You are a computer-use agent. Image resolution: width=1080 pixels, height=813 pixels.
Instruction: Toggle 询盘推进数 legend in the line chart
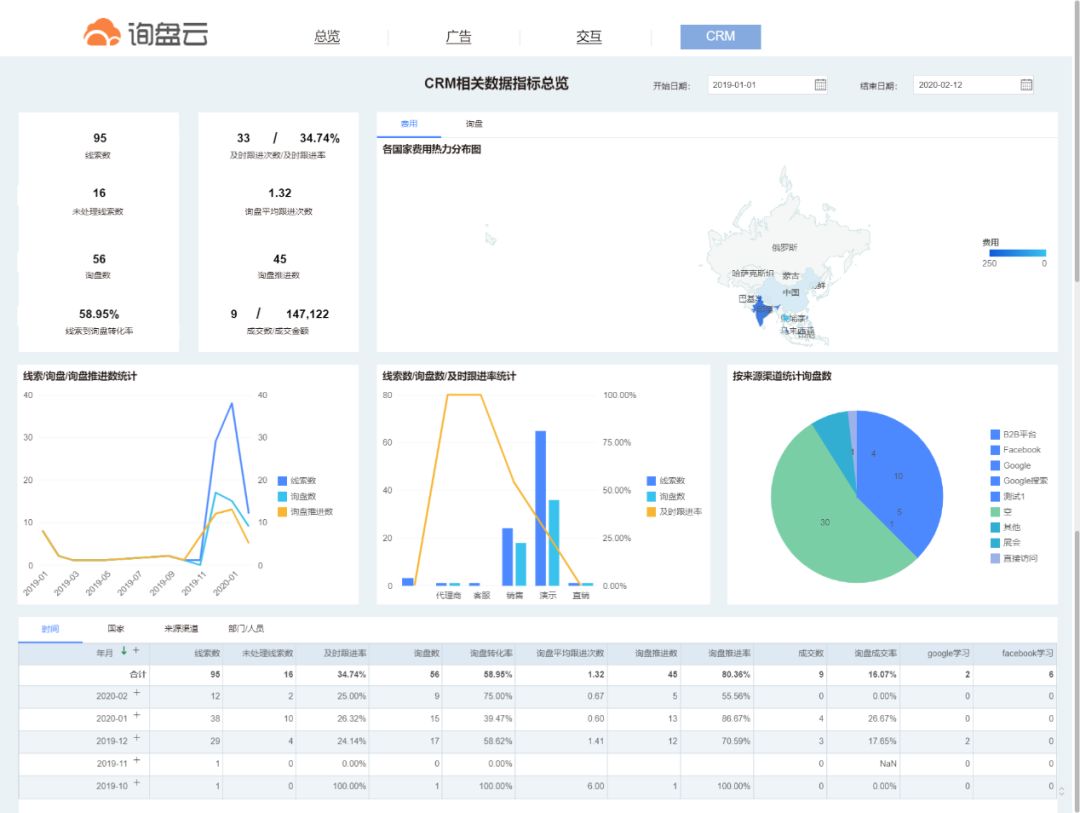click(305, 512)
